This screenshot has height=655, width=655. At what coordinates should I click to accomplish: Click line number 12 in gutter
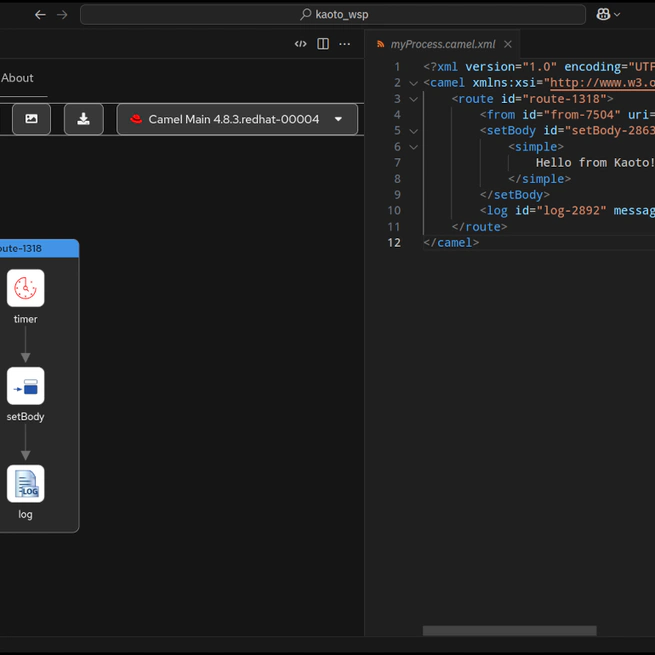pyautogui.click(x=394, y=243)
